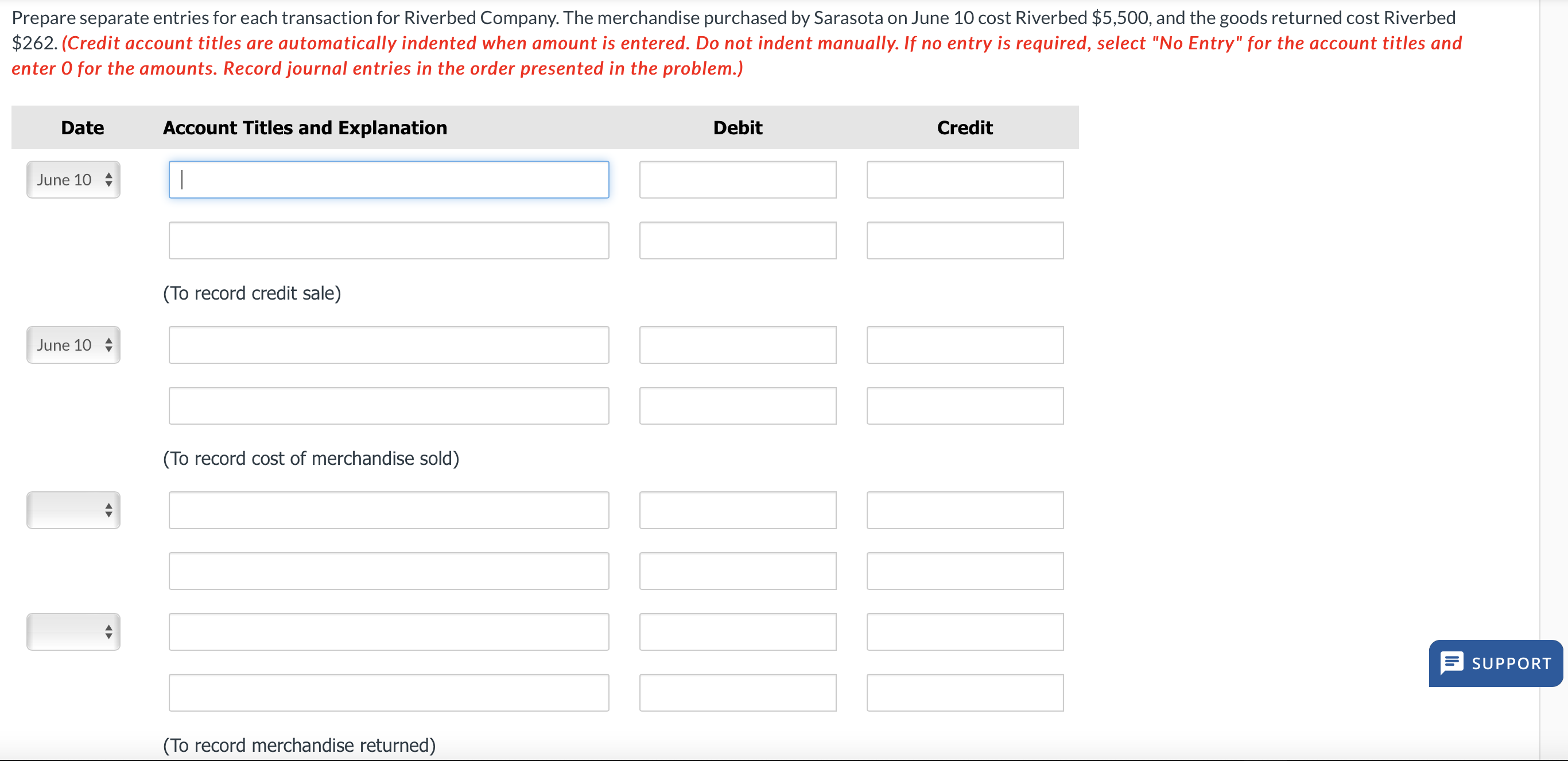Click the "(To record credit sale)" explanation text
Image resolution: width=1568 pixels, height=761 pixels.
pos(252,293)
